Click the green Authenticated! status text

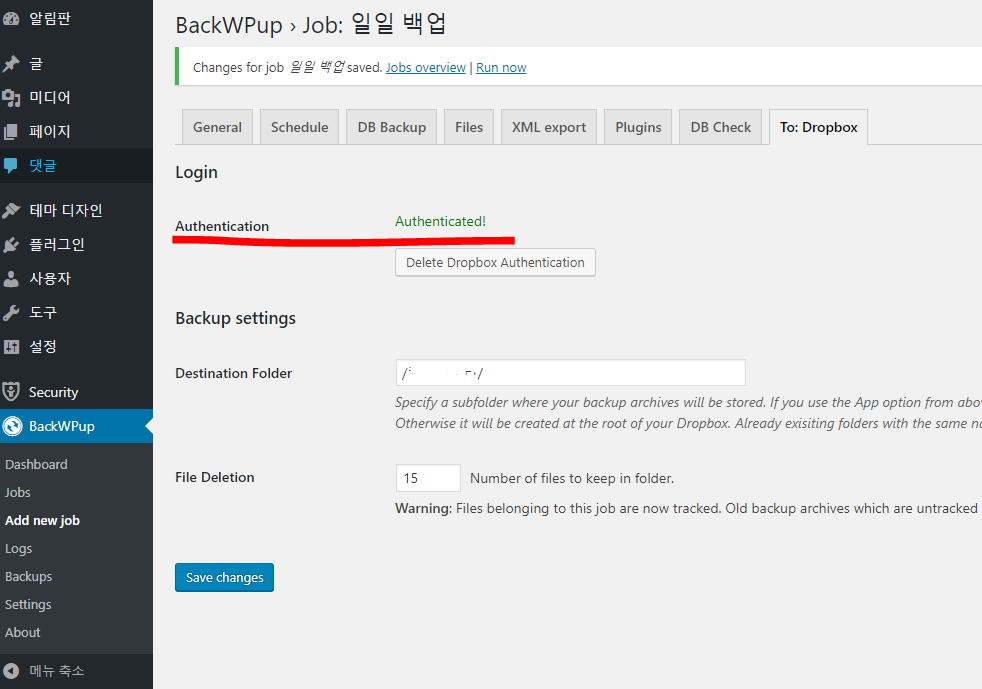pos(440,221)
